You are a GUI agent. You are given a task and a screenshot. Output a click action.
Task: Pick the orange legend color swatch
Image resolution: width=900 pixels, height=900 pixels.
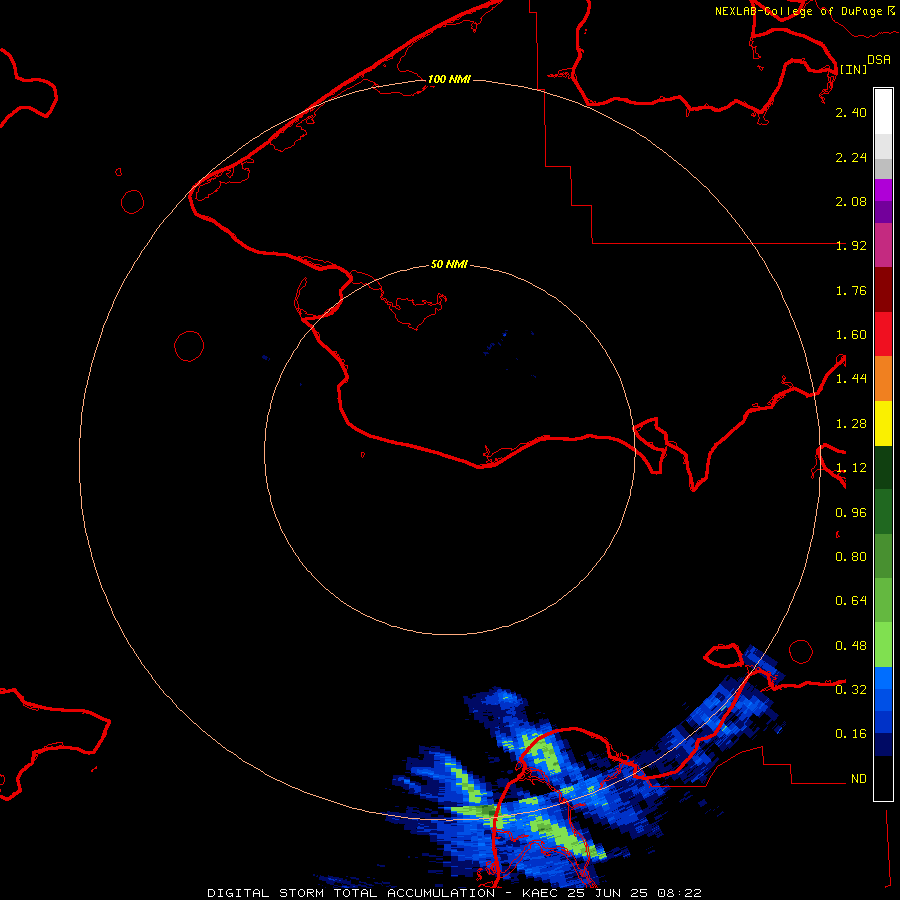point(883,379)
